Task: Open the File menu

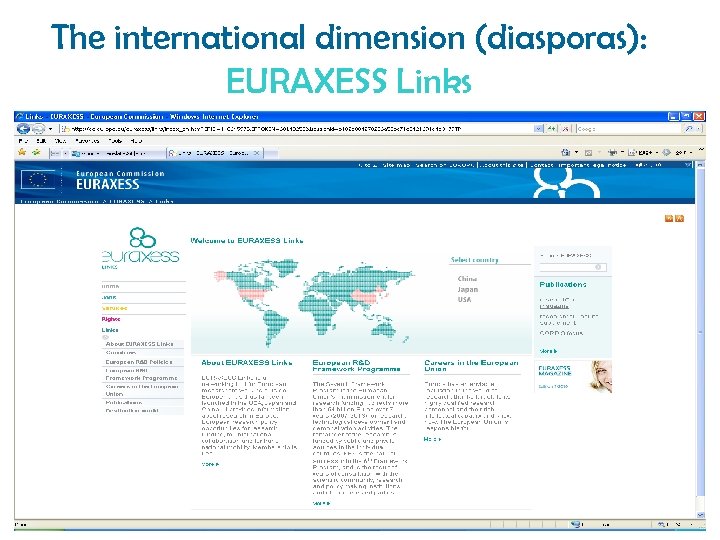Action: [x=23, y=141]
